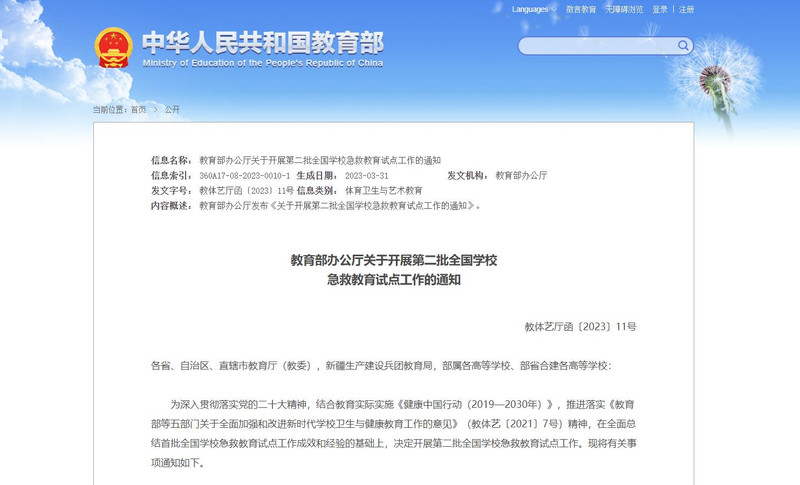This screenshot has height=485, width=800.
Task: Click the bold notice heading 急救教育试点工作的通知
Action: point(393,279)
